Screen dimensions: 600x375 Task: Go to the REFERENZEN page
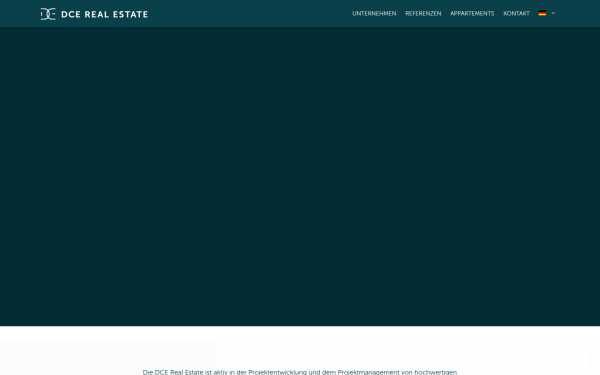[x=423, y=13]
